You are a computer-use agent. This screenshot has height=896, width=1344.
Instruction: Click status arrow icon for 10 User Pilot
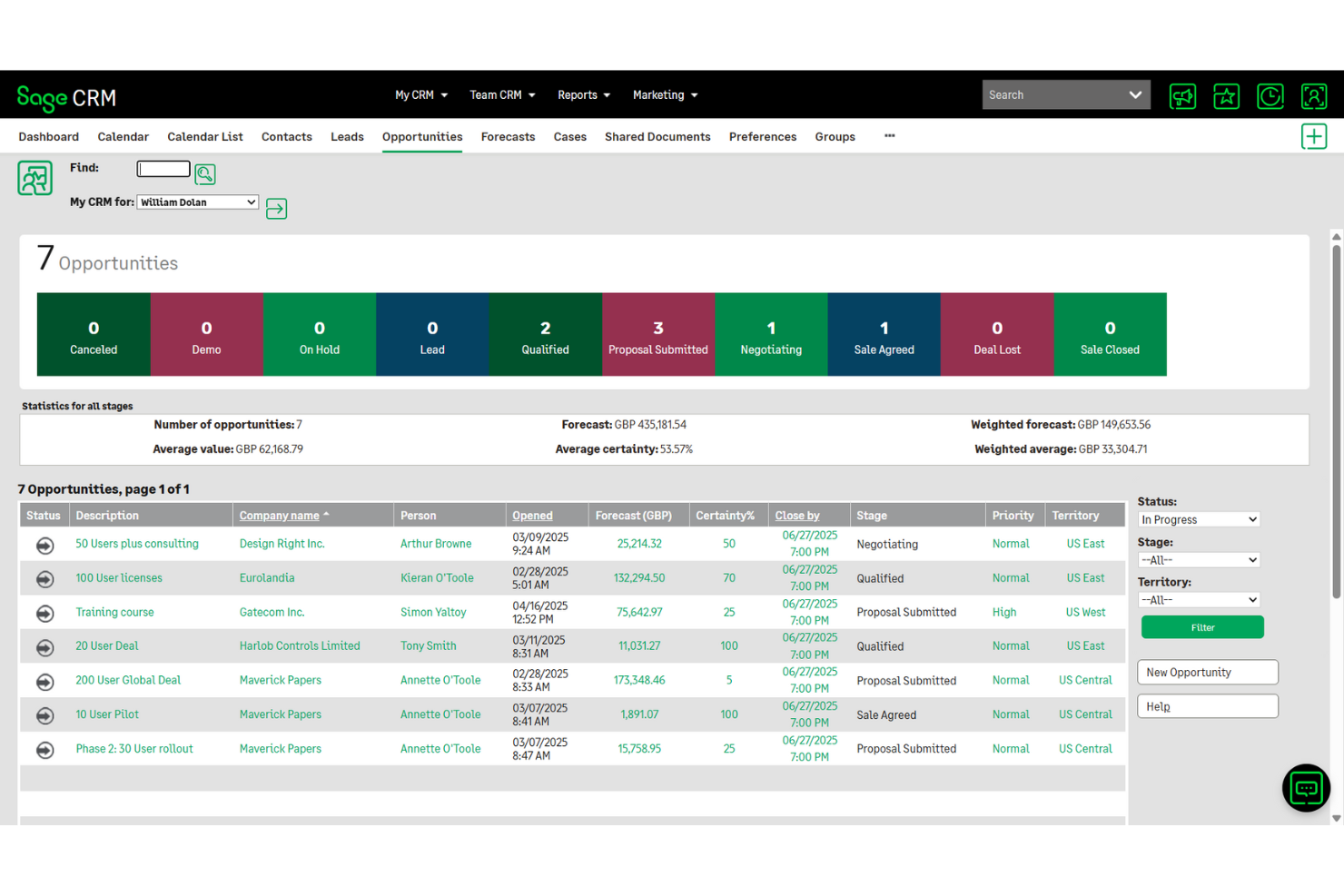tap(44, 715)
